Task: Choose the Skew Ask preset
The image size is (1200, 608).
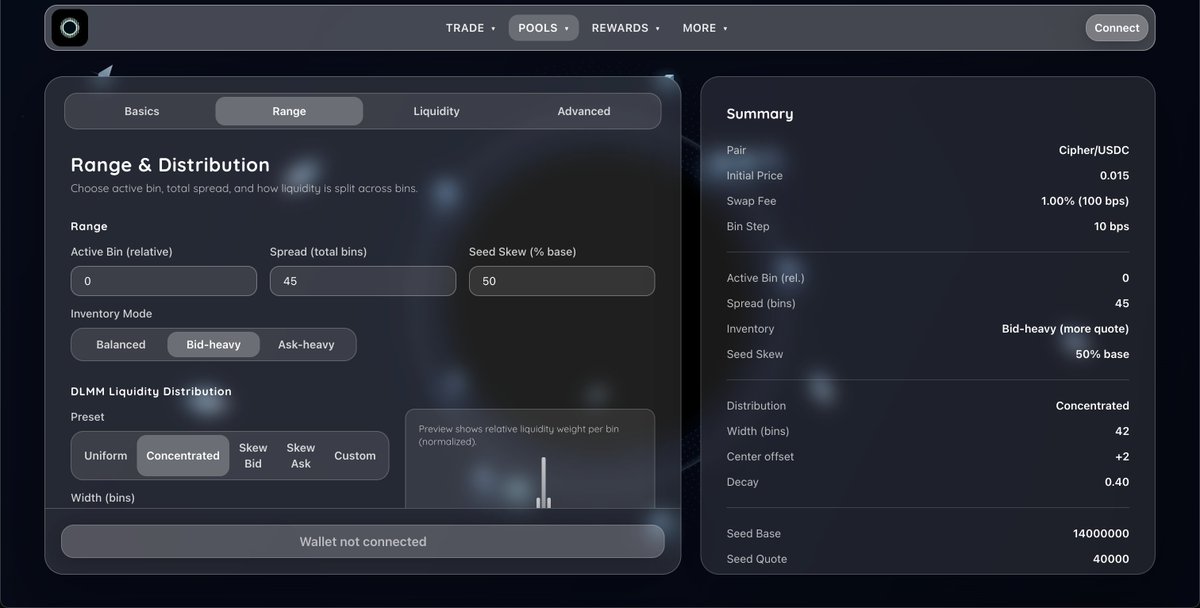Action: (301, 455)
